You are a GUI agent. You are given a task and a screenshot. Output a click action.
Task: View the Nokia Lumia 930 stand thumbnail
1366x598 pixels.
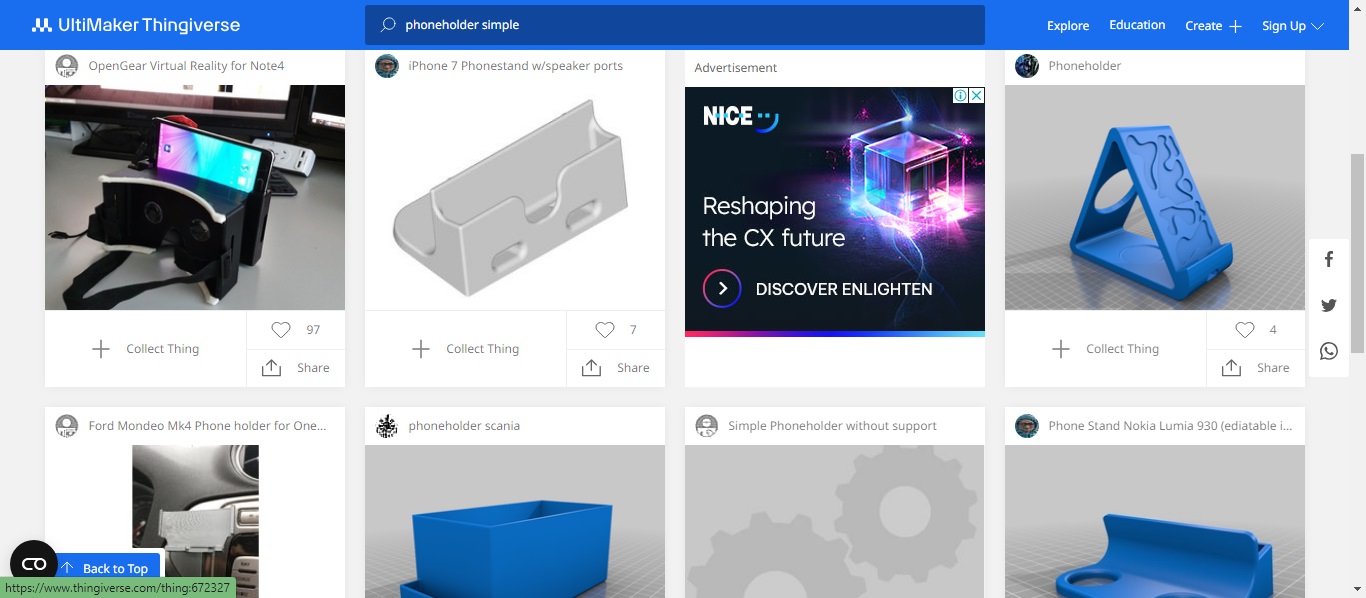click(1155, 521)
